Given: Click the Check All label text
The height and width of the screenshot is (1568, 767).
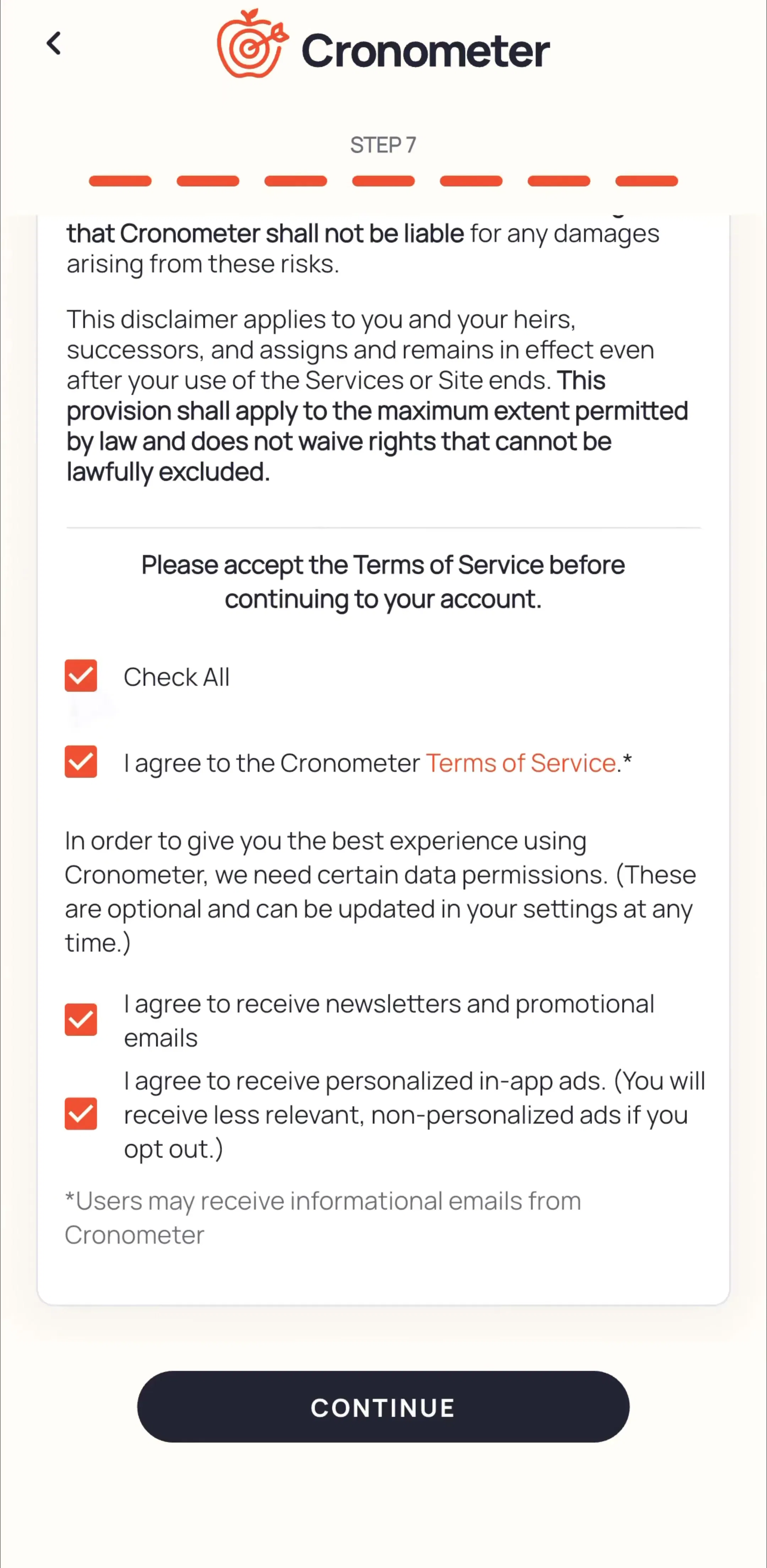Looking at the screenshot, I should point(176,677).
